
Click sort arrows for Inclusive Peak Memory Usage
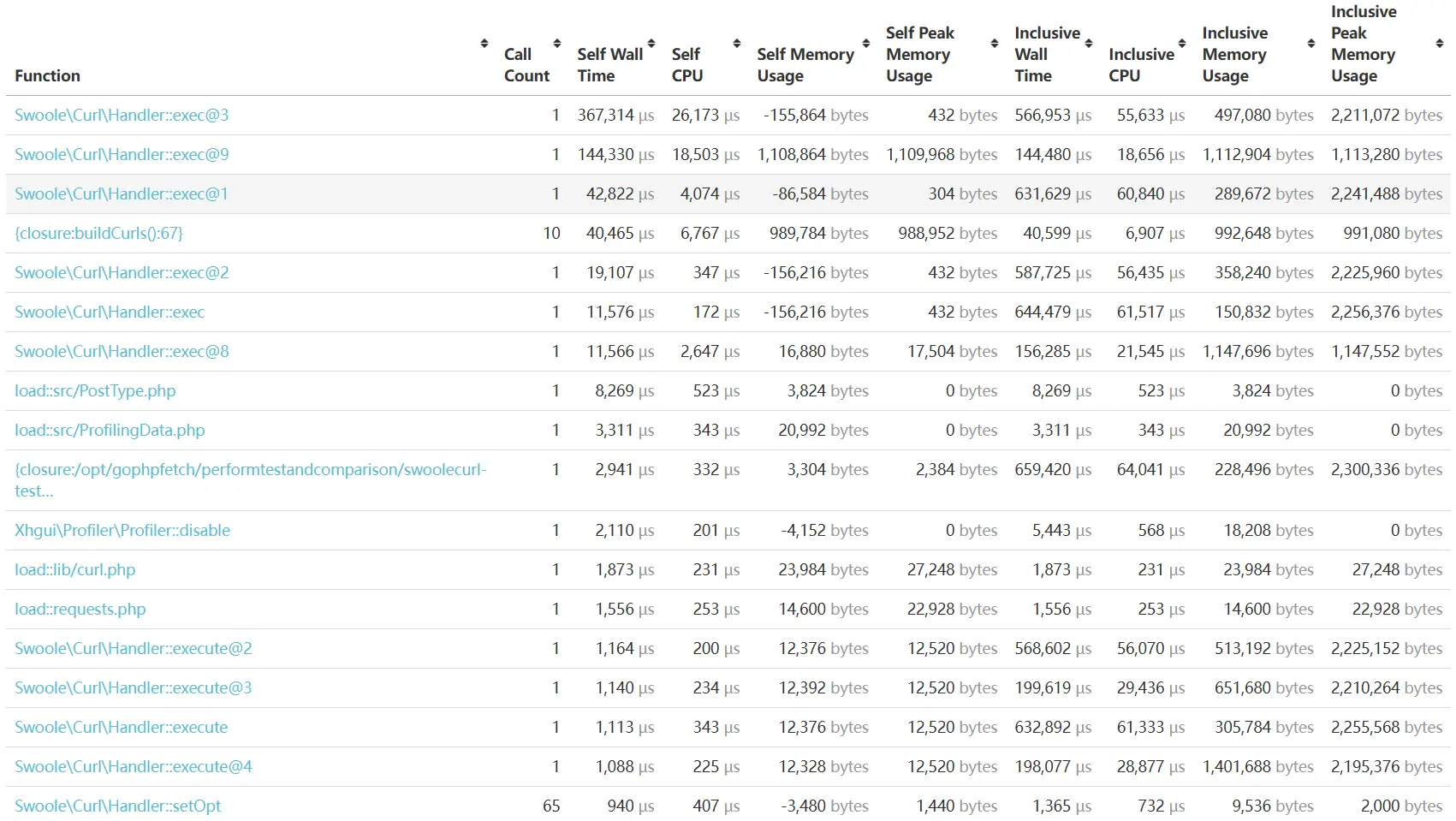pyautogui.click(x=1439, y=44)
